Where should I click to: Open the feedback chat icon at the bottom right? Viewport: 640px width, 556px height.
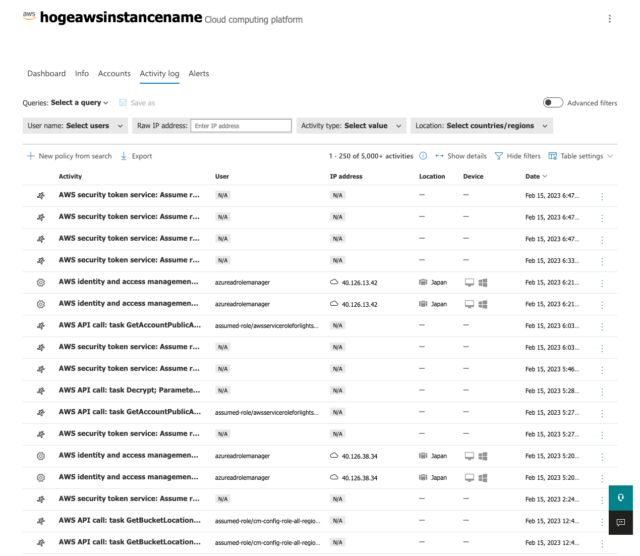pyautogui.click(x=621, y=523)
